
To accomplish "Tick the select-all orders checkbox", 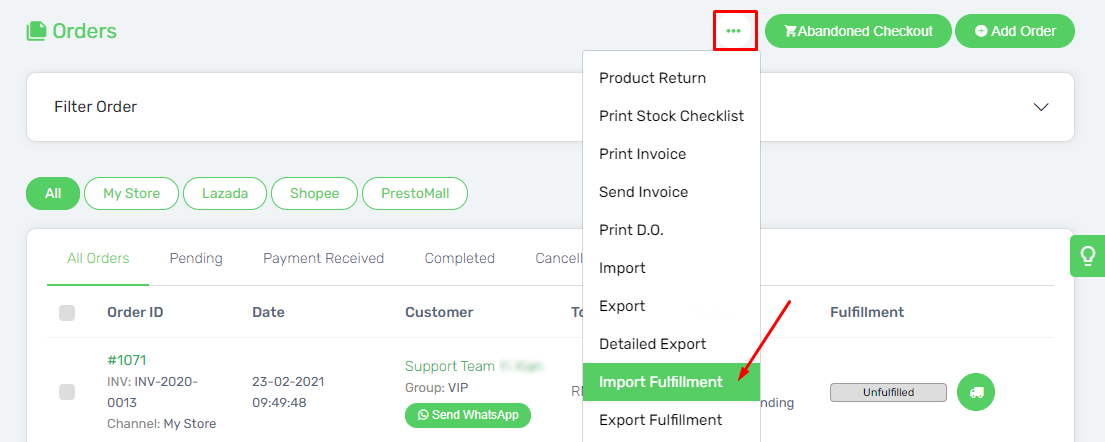I will coord(67,312).
